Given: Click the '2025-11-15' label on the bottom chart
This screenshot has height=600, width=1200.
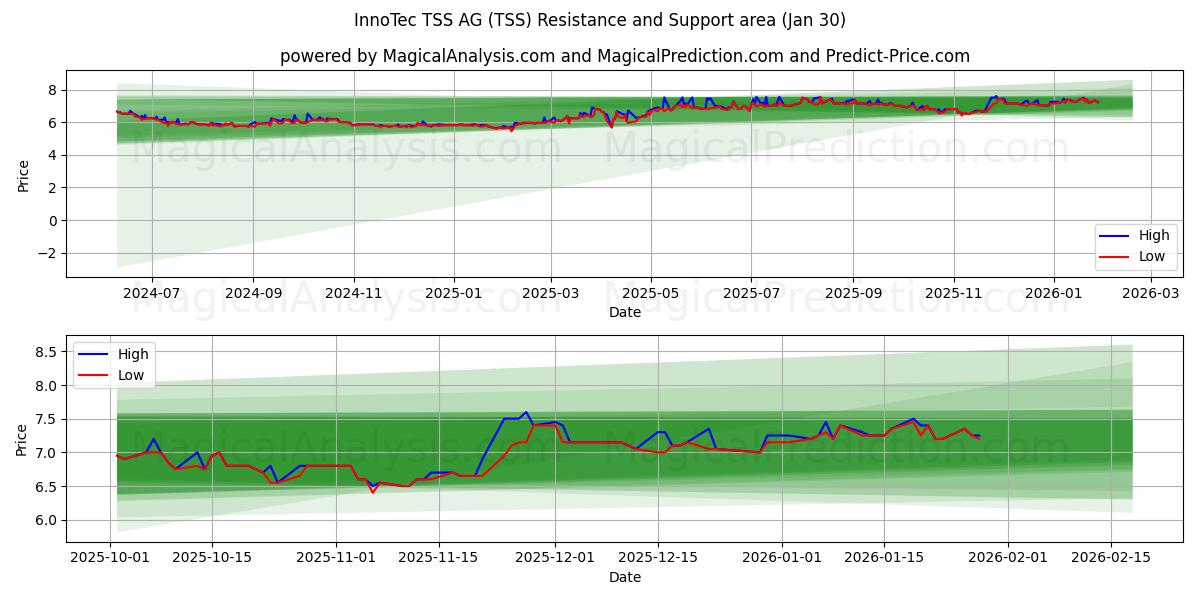Looking at the screenshot, I should coord(437,559).
